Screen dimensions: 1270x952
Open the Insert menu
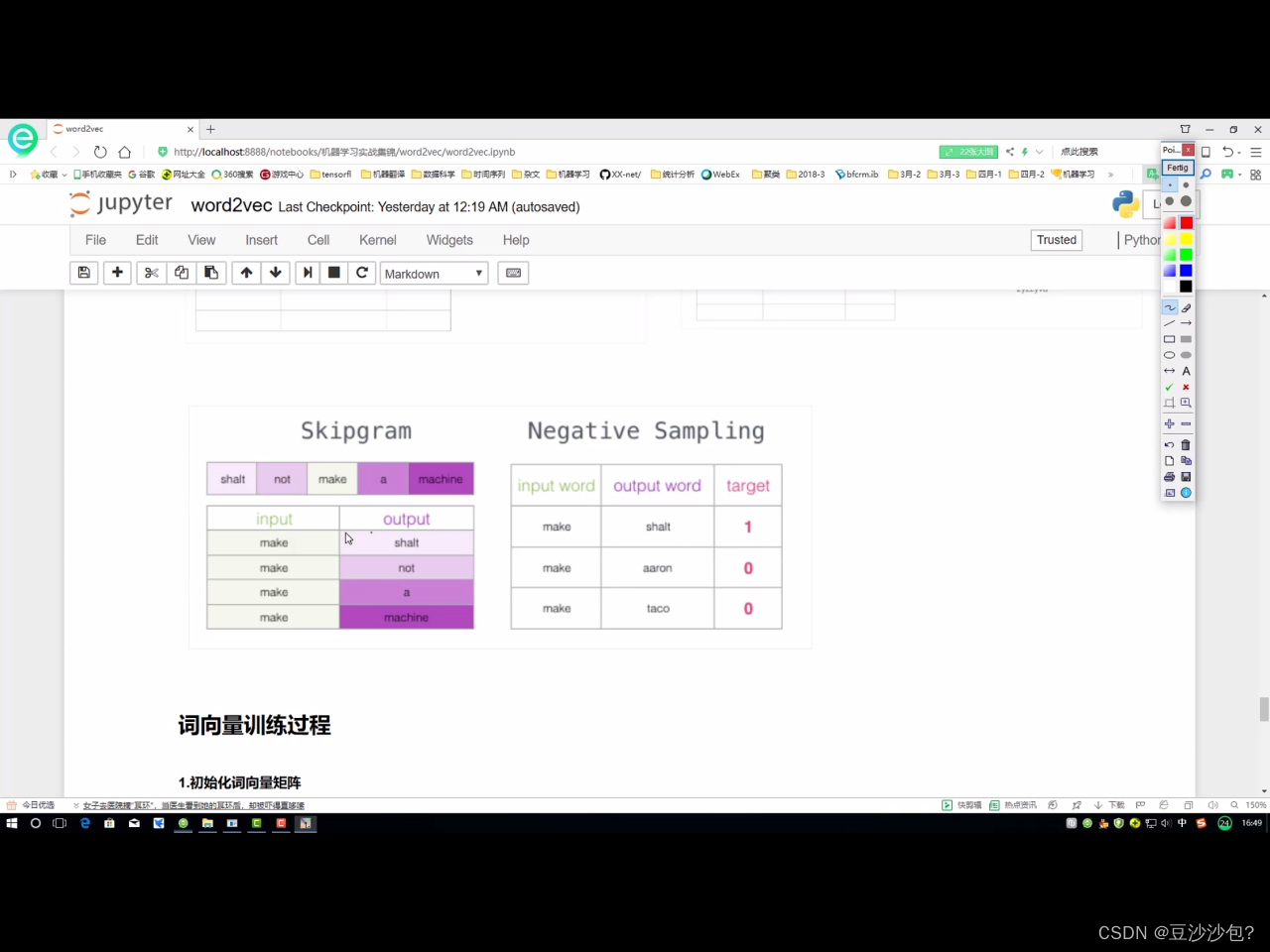coord(262,240)
